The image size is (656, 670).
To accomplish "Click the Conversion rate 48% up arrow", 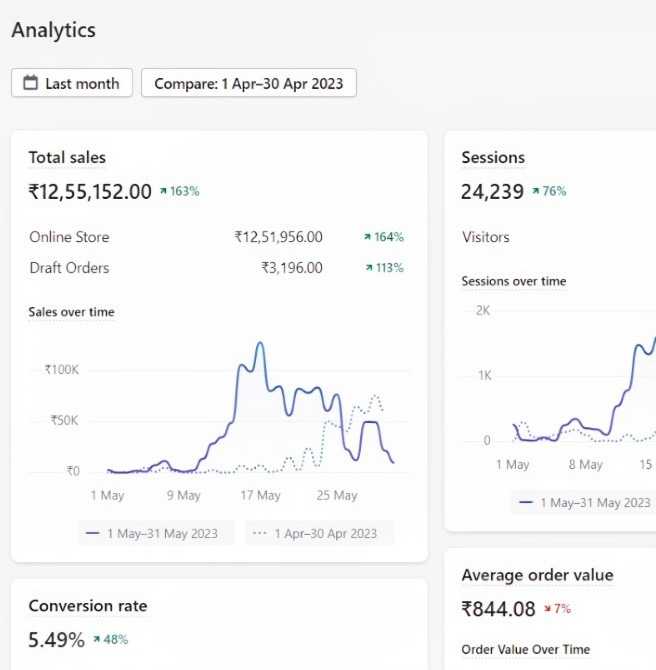I will [97, 640].
